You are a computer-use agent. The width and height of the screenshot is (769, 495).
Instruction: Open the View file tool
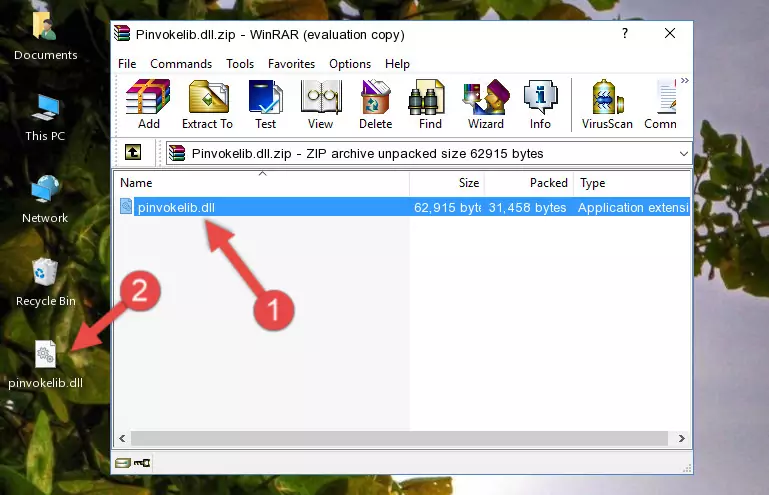click(x=321, y=104)
